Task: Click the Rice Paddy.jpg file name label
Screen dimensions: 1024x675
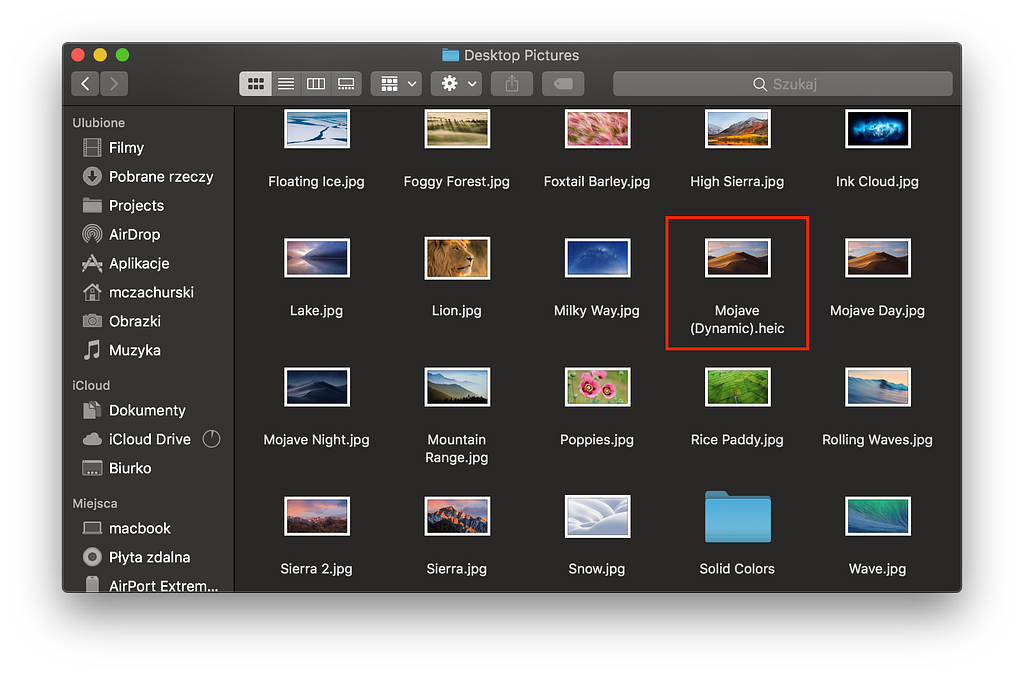Action: [x=737, y=440]
